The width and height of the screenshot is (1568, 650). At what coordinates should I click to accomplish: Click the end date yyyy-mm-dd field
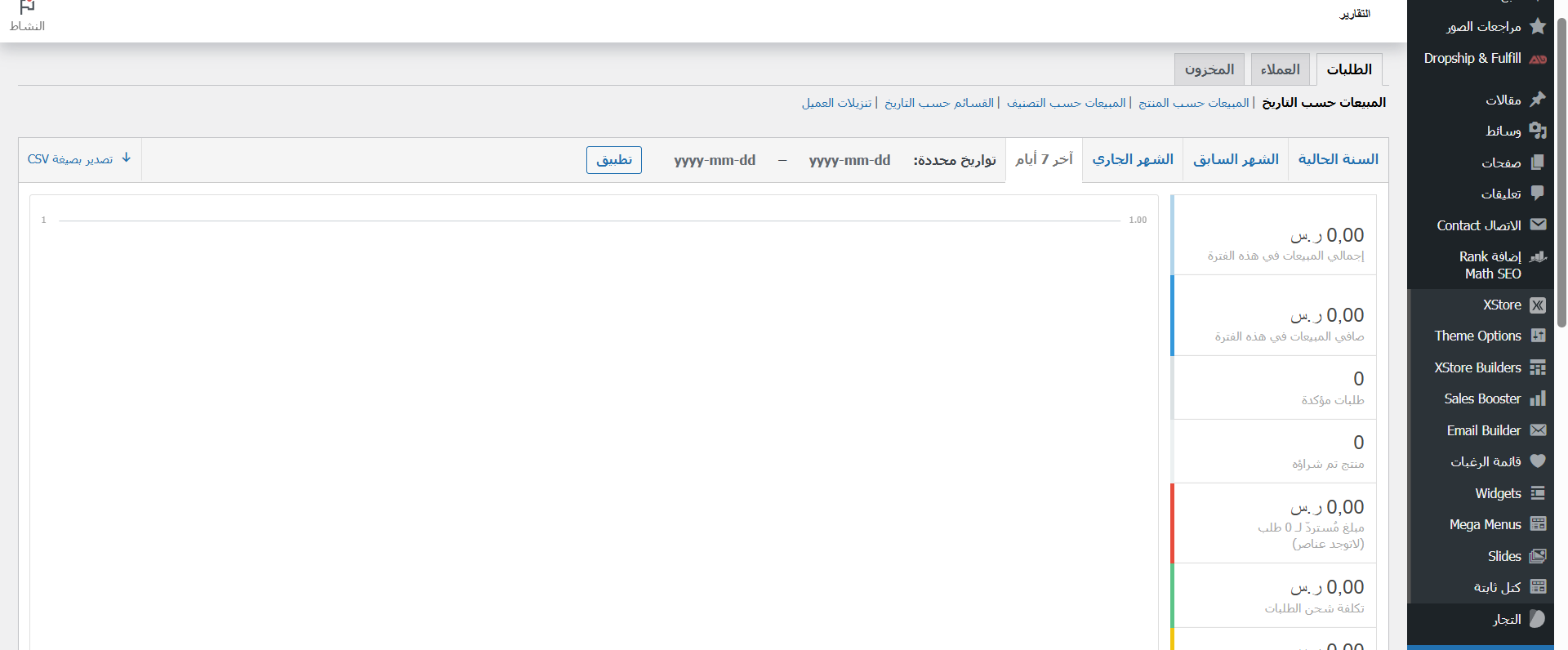pyautogui.click(x=715, y=160)
